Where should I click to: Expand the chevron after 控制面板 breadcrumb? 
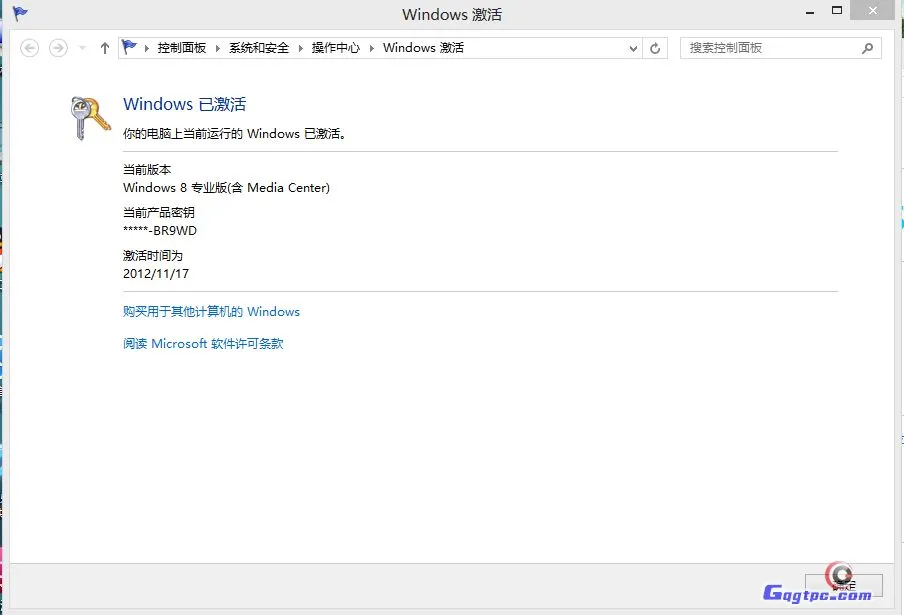click(x=218, y=48)
